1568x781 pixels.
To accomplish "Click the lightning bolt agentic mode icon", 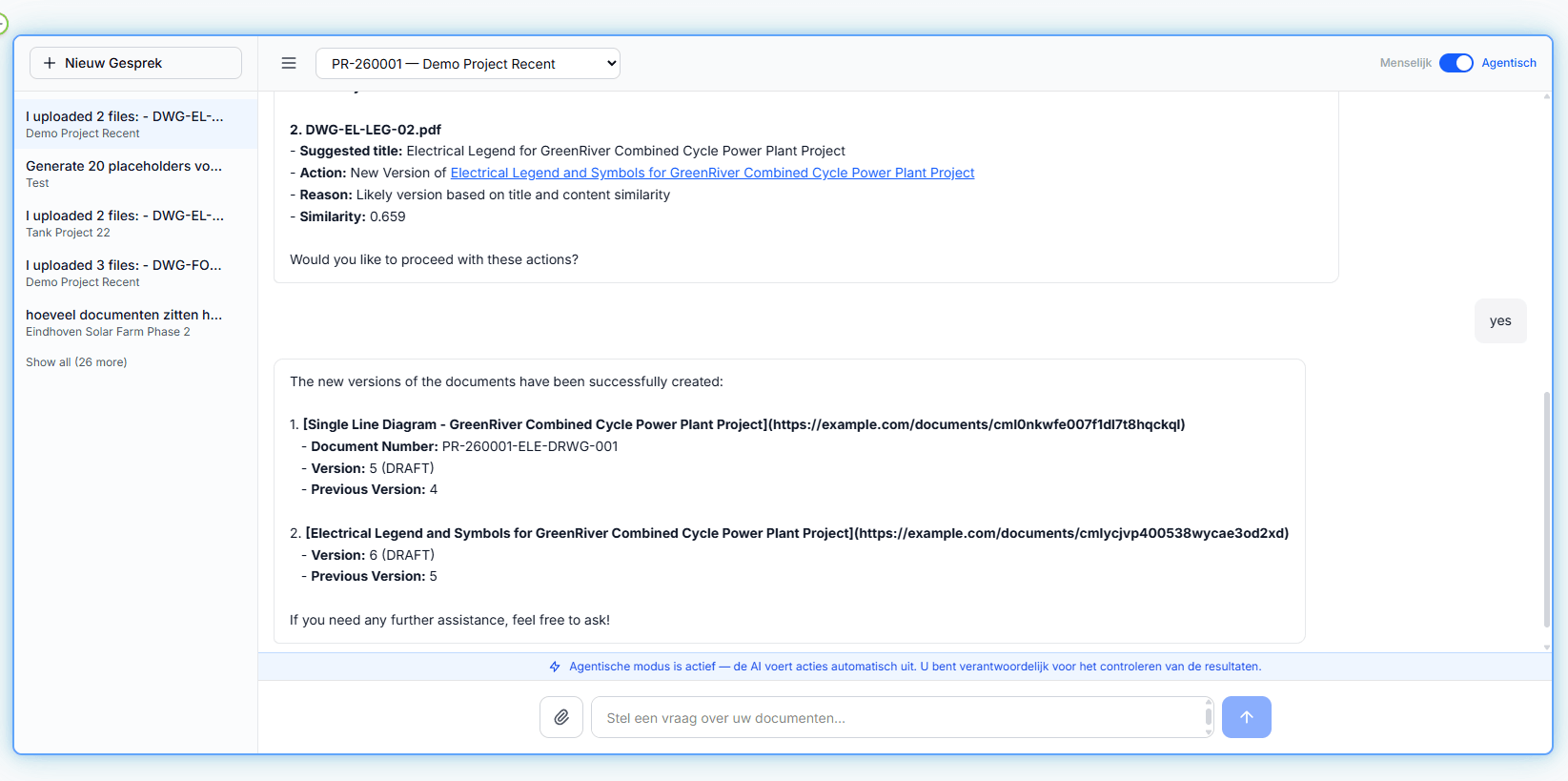I will click(x=555, y=667).
